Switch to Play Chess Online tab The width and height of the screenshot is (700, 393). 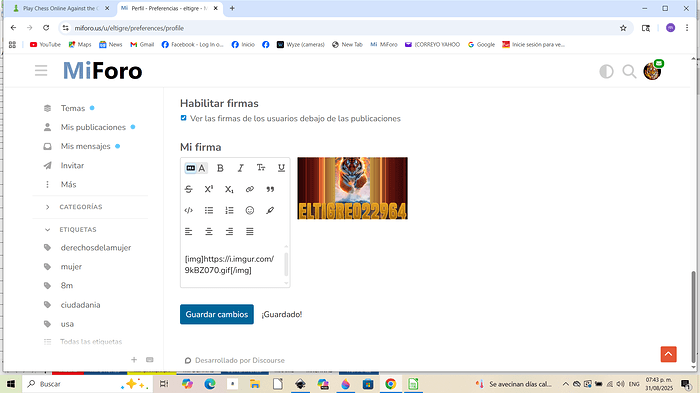60,8
